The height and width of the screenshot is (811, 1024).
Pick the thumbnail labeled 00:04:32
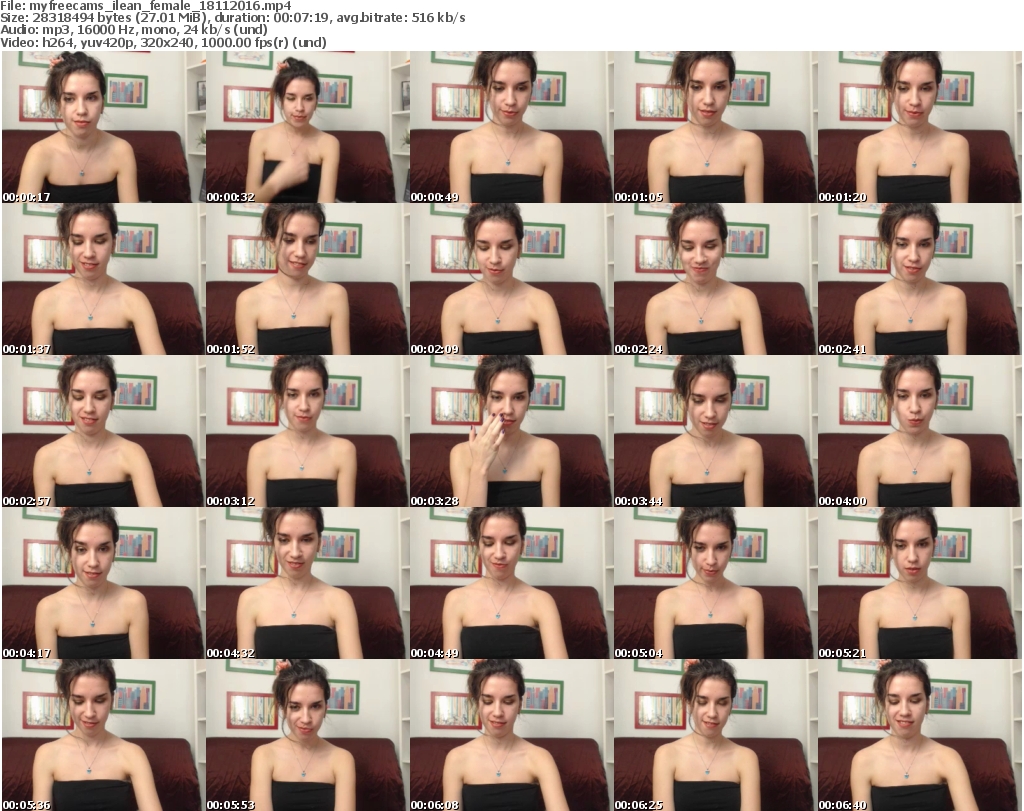coord(307,583)
